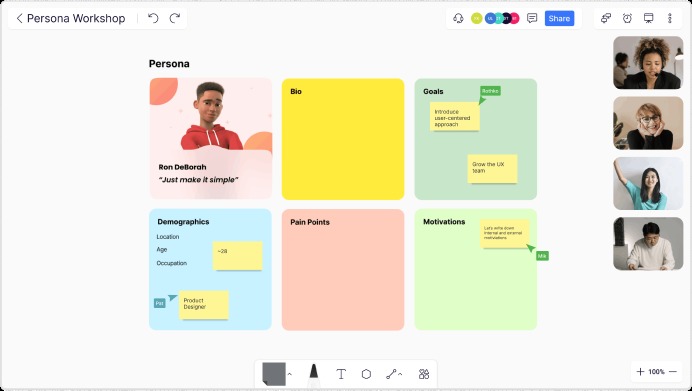The image size is (692, 391).
Task: Click the undo arrow
Action: pos(153,18)
